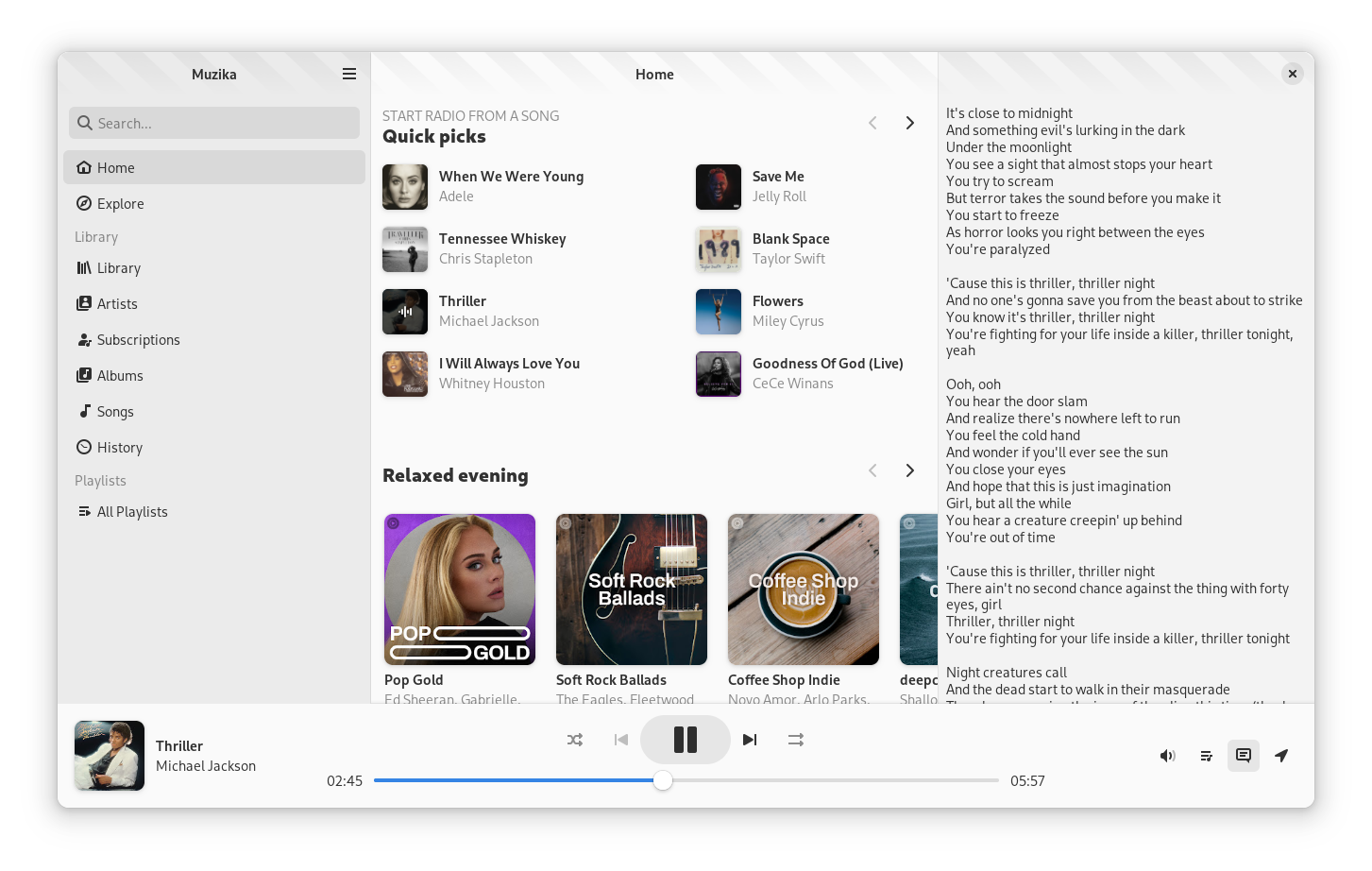
Task: Click the Adele album thumbnail
Action: click(x=405, y=187)
